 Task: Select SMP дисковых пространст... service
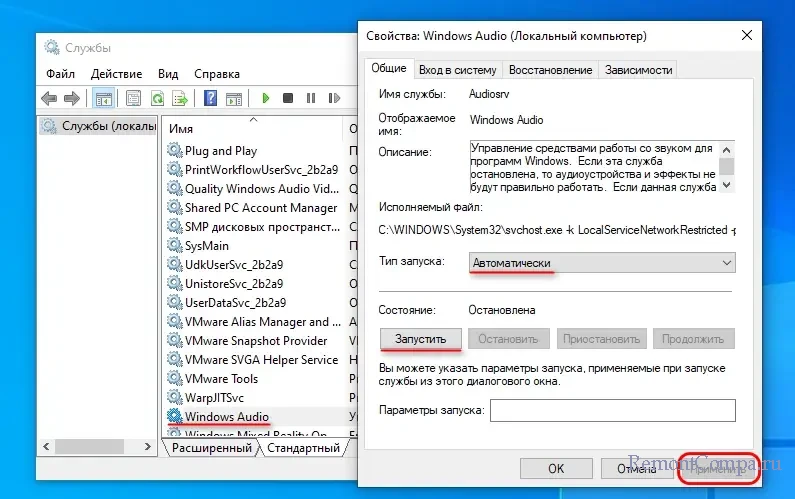point(261,227)
